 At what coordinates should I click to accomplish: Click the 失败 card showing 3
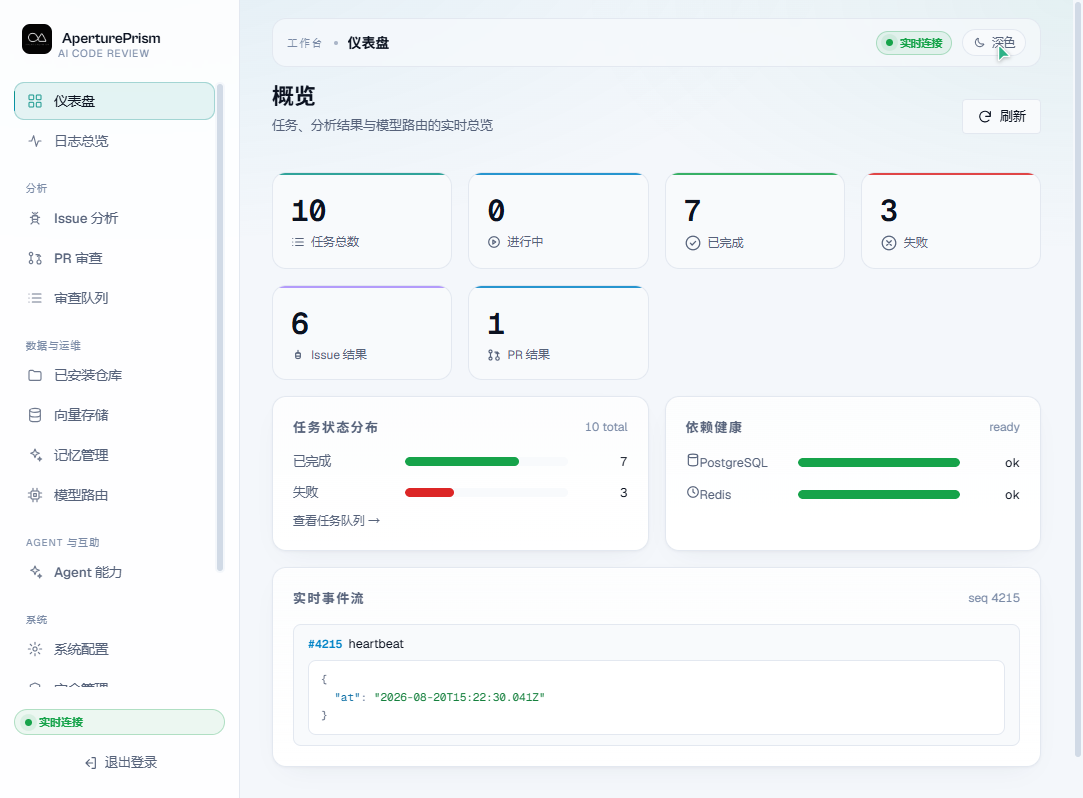(951, 221)
